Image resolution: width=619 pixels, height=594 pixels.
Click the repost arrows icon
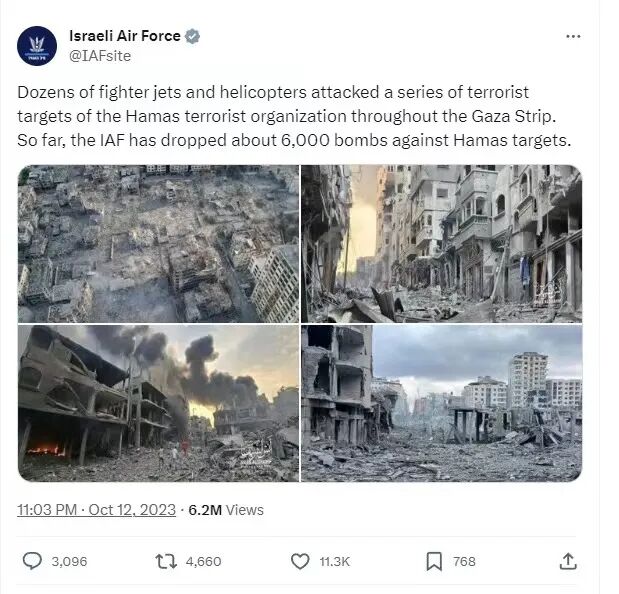coord(166,561)
